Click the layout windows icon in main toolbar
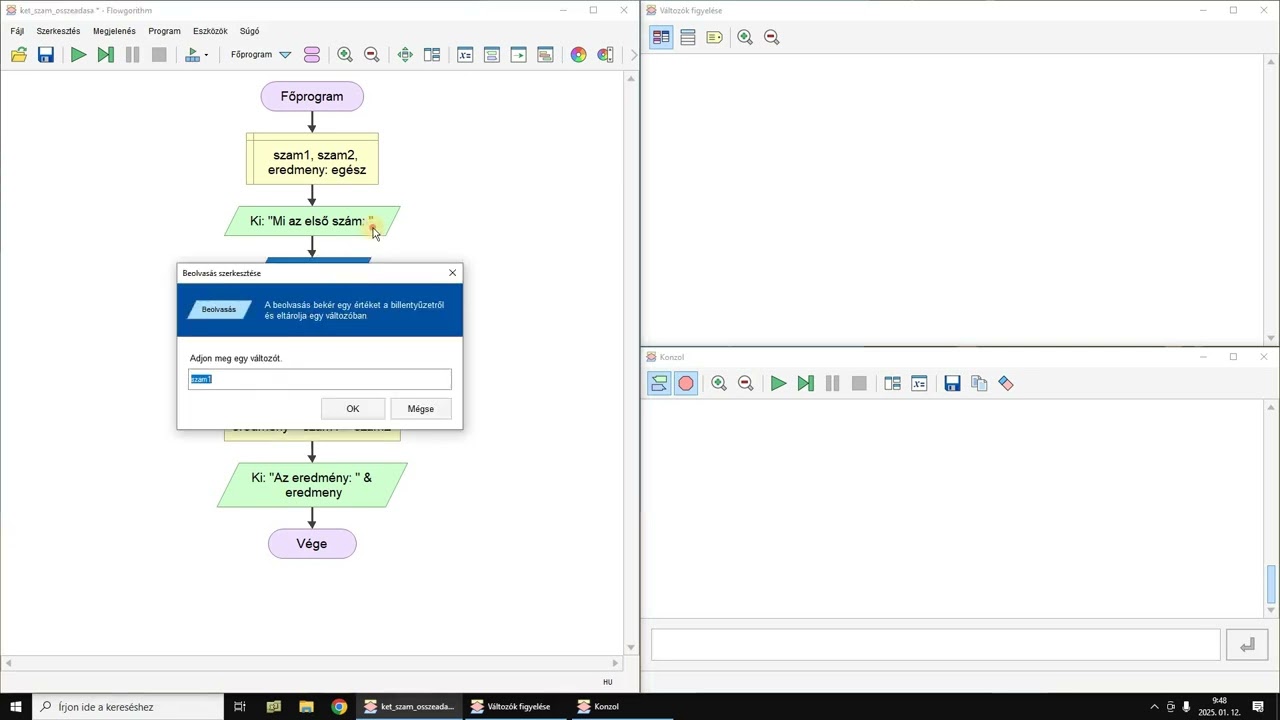 [x=432, y=55]
